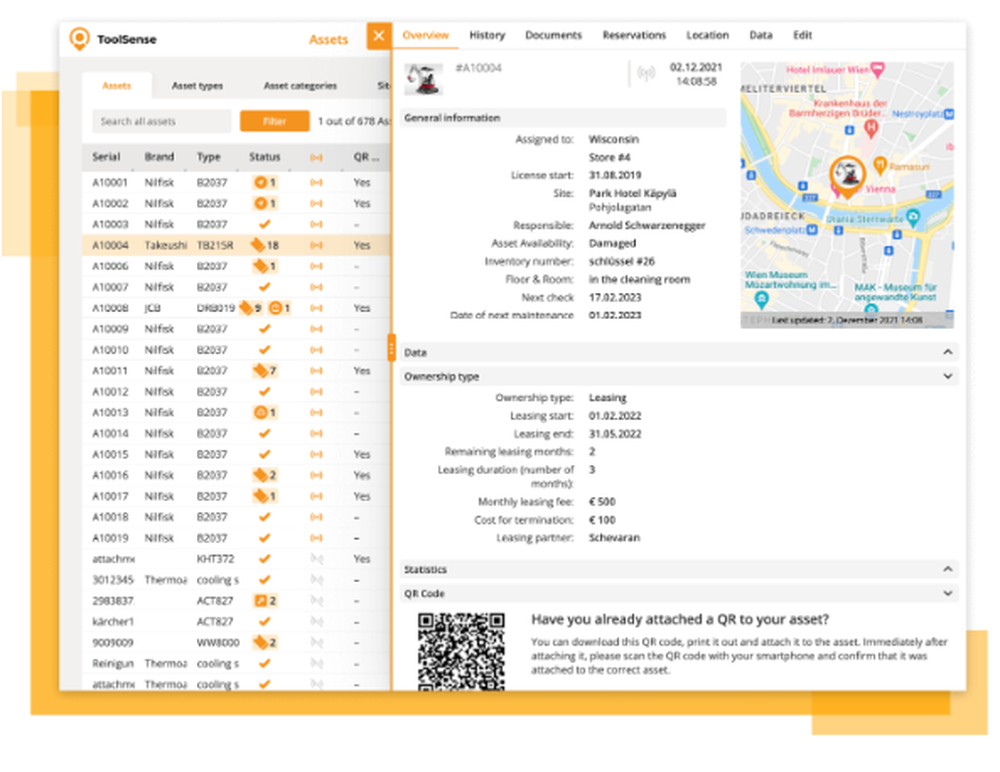Click the status alert icon of A10013
The width and height of the screenshot is (1000, 772).
pos(260,413)
